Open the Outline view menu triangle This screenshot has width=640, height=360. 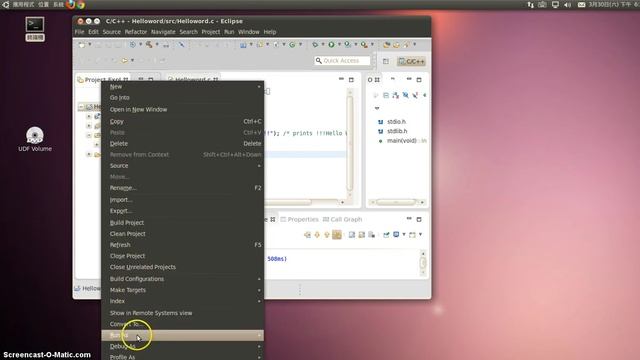tap(377, 108)
